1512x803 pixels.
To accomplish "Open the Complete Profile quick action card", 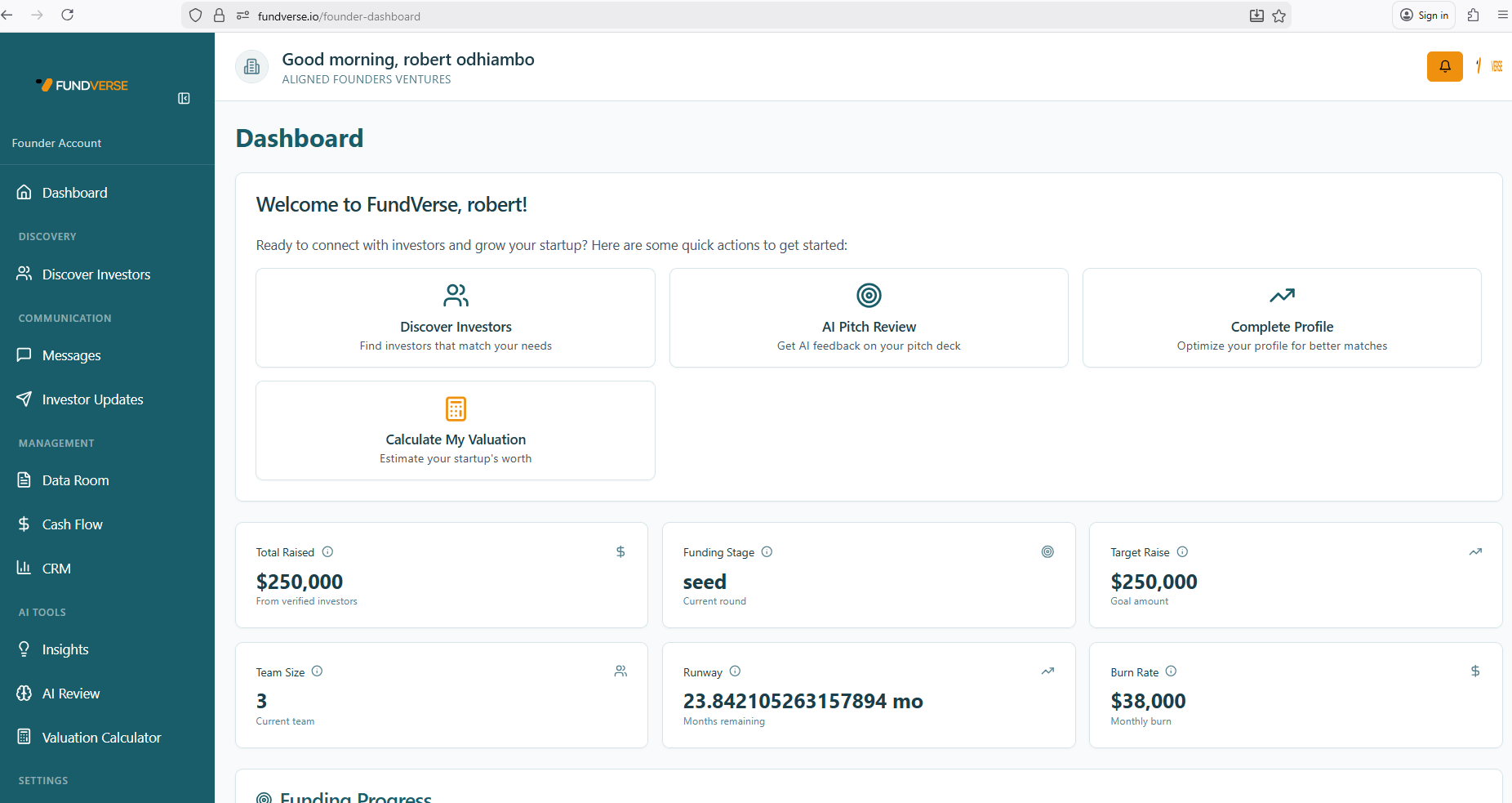I will (x=1281, y=318).
